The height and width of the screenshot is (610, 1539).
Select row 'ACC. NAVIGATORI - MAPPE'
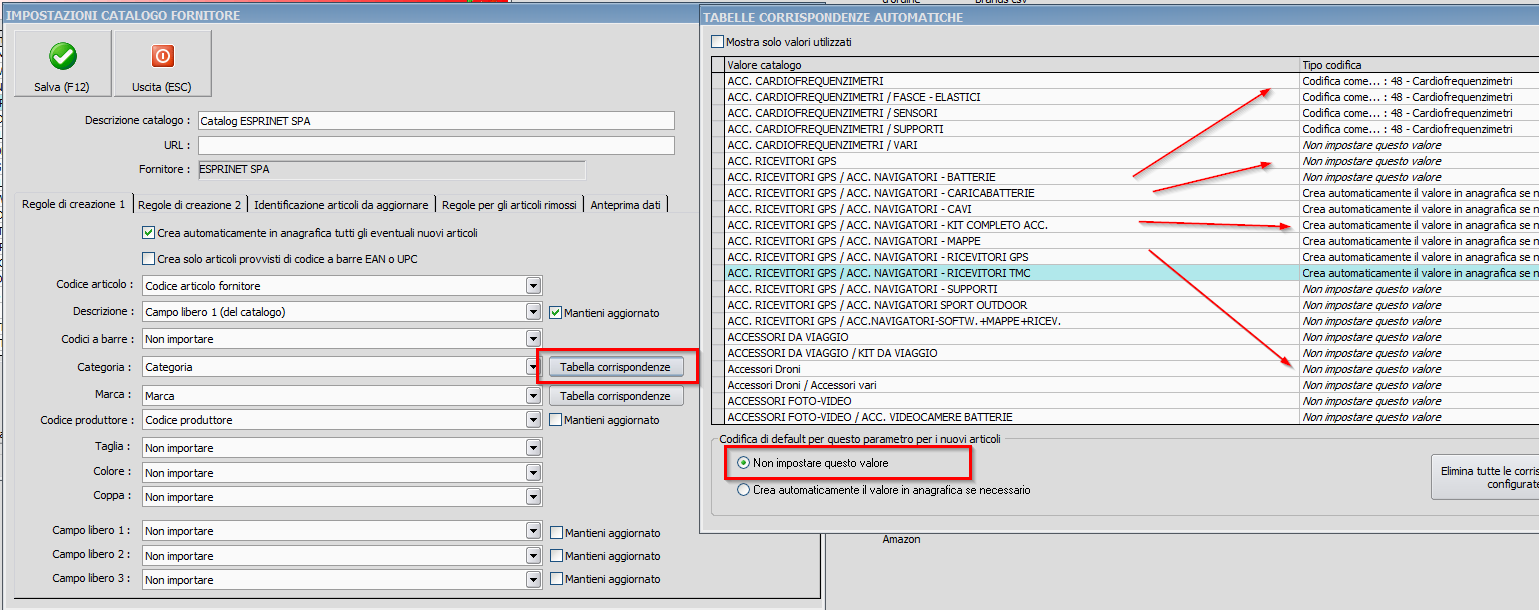(x=1124, y=241)
